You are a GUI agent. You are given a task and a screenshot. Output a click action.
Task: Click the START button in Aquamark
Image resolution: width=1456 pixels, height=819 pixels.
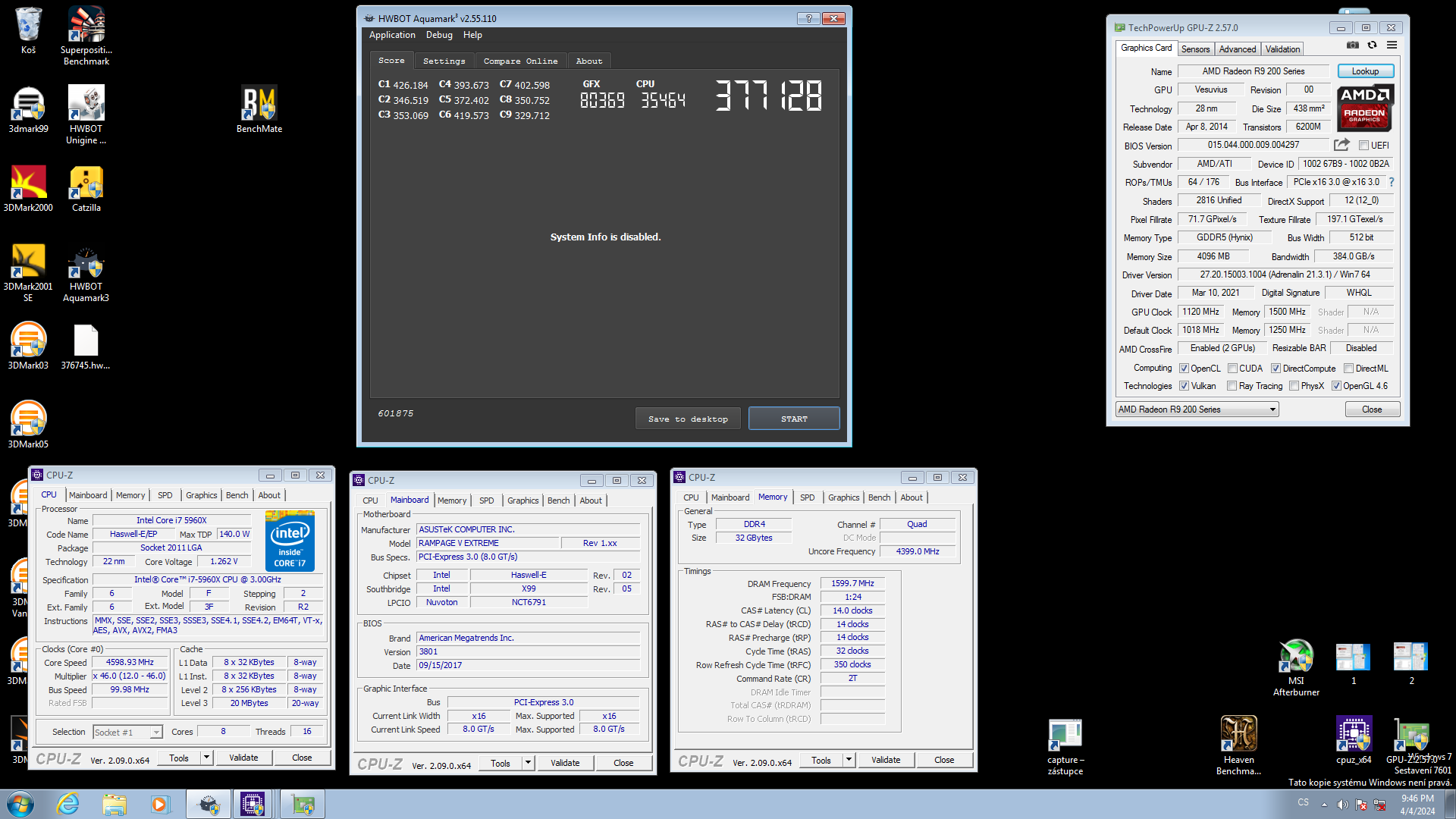(x=794, y=419)
